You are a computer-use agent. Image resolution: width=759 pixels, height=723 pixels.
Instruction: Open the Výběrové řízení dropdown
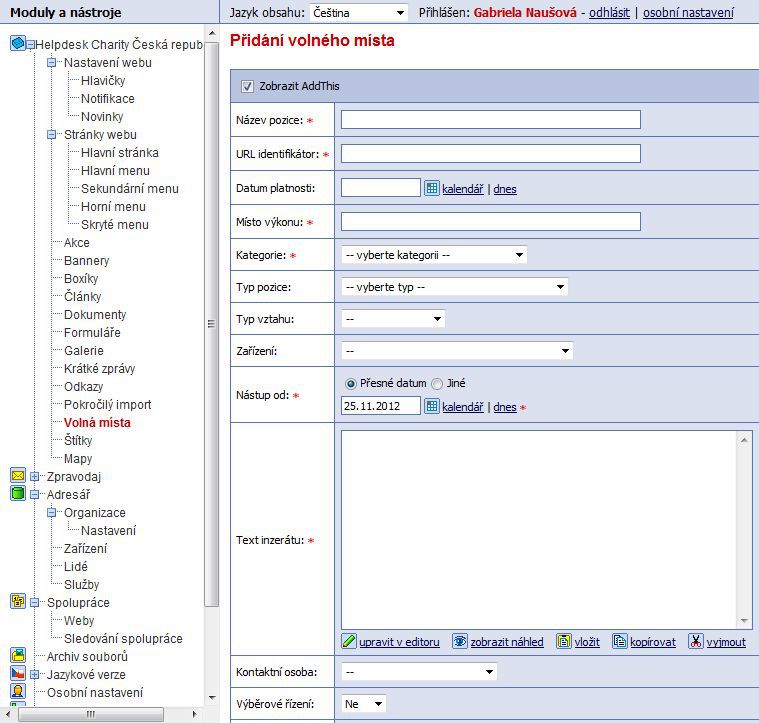(364, 704)
